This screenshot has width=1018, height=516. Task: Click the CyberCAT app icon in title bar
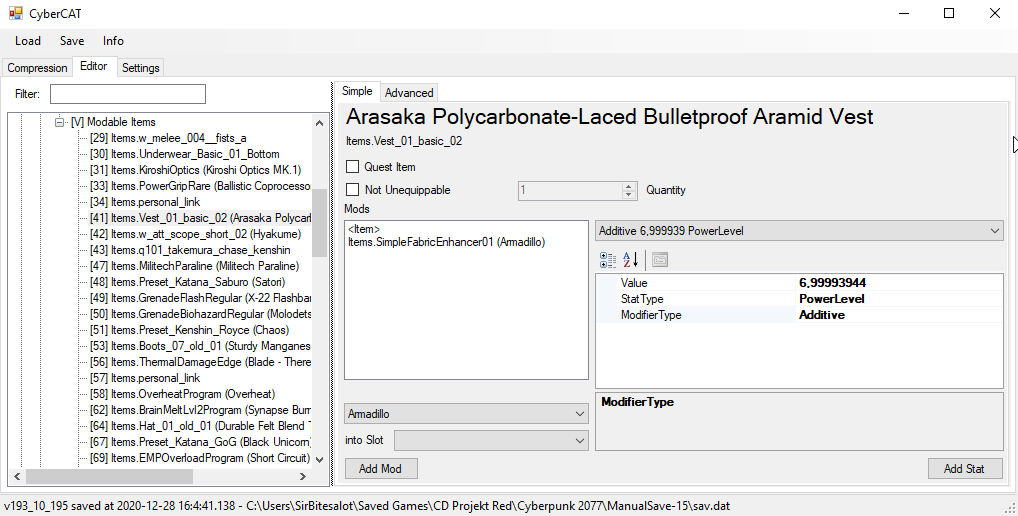16,13
